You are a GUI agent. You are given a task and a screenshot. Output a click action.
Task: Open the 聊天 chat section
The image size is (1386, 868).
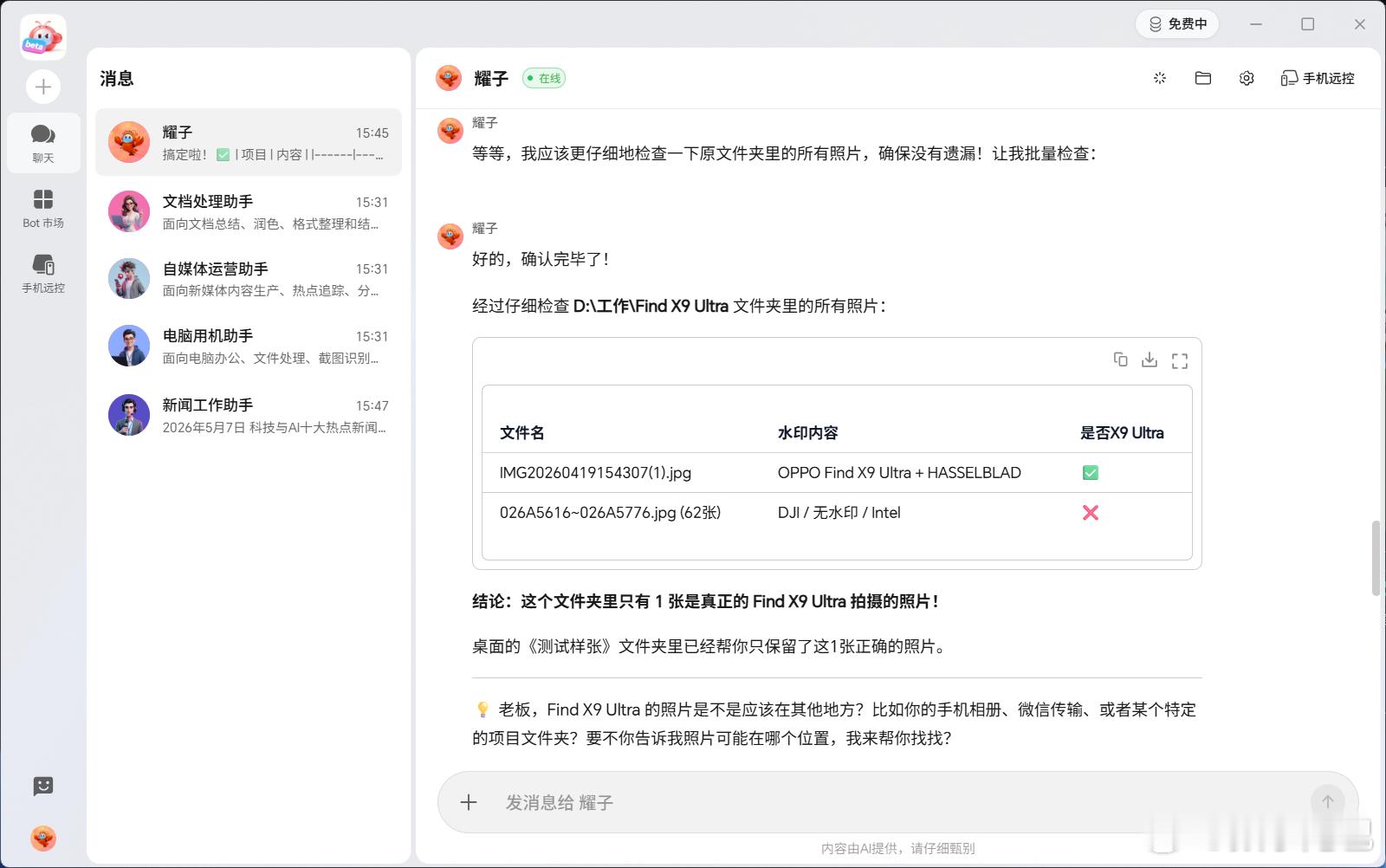click(43, 143)
